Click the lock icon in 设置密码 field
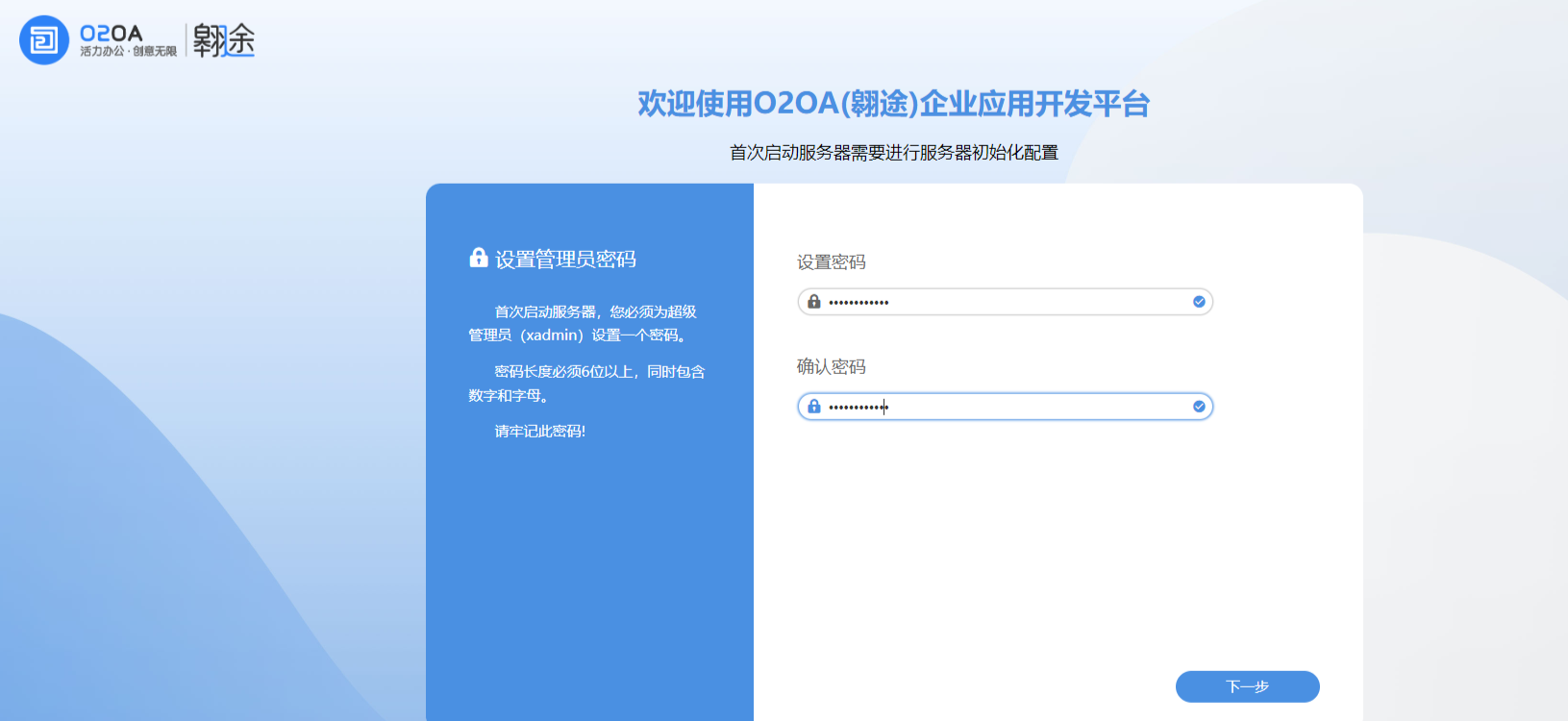This screenshot has height=721, width=1568. click(814, 302)
